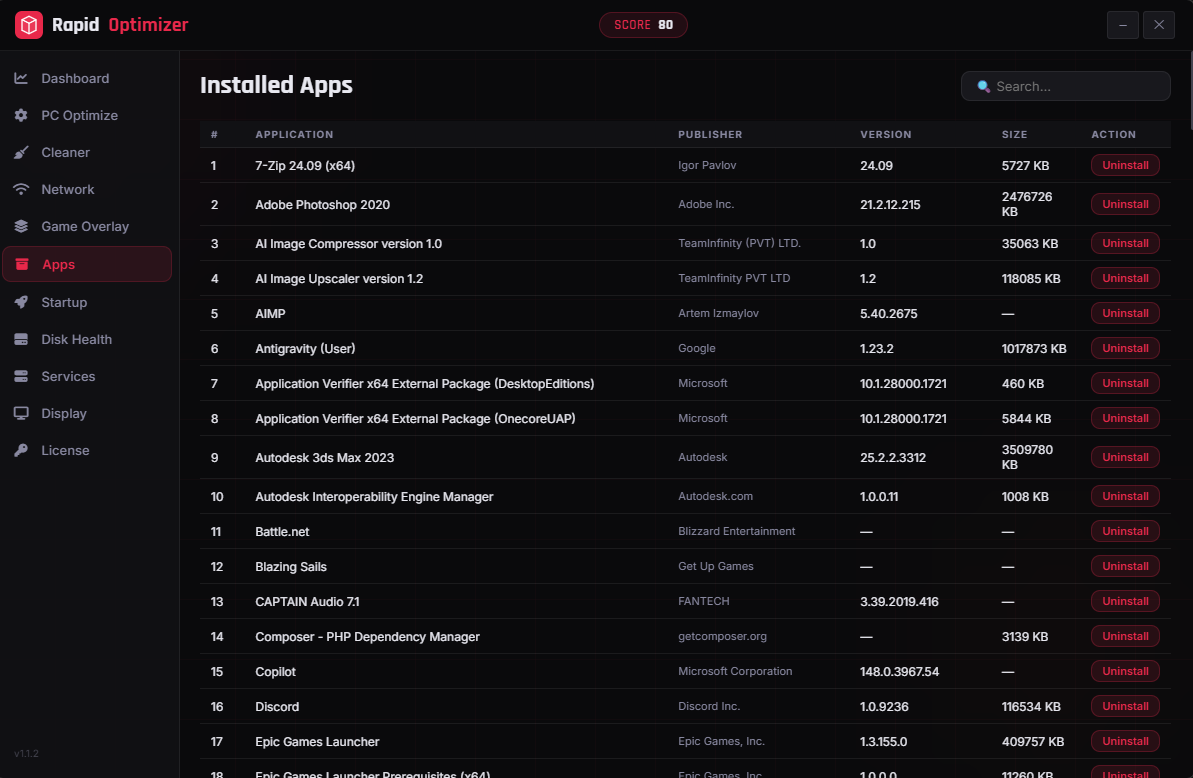Click the PC Optimize gear icon
1193x778 pixels.
pos(21,116)
